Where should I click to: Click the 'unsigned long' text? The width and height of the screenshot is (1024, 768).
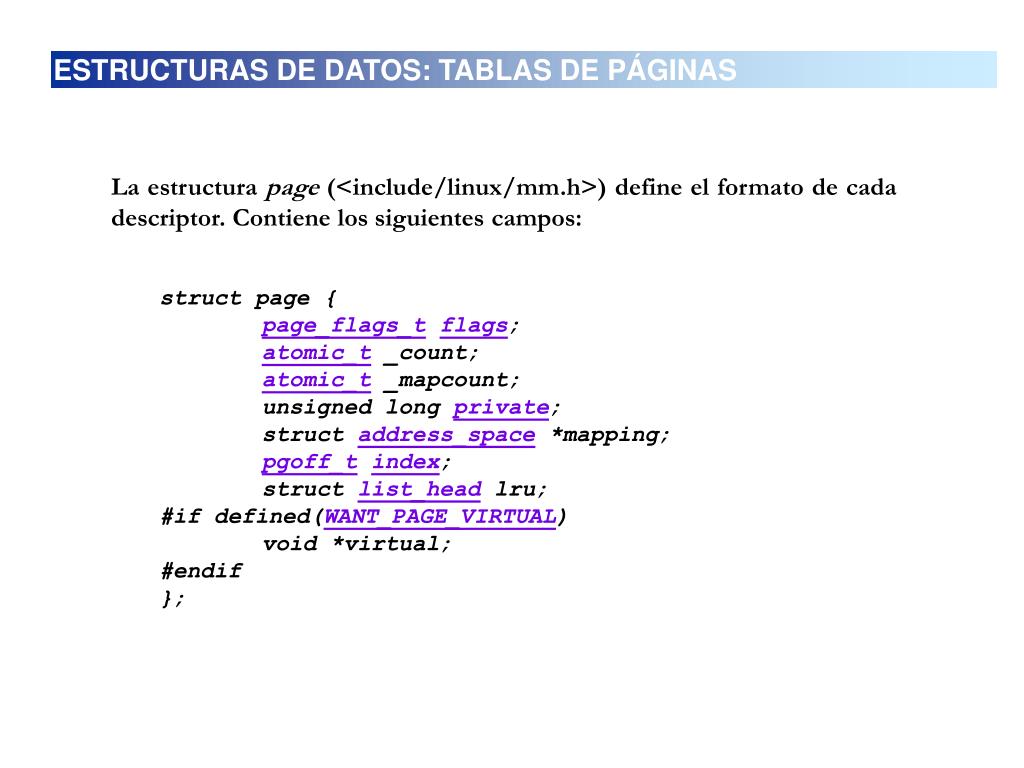(x=351, y=408)
